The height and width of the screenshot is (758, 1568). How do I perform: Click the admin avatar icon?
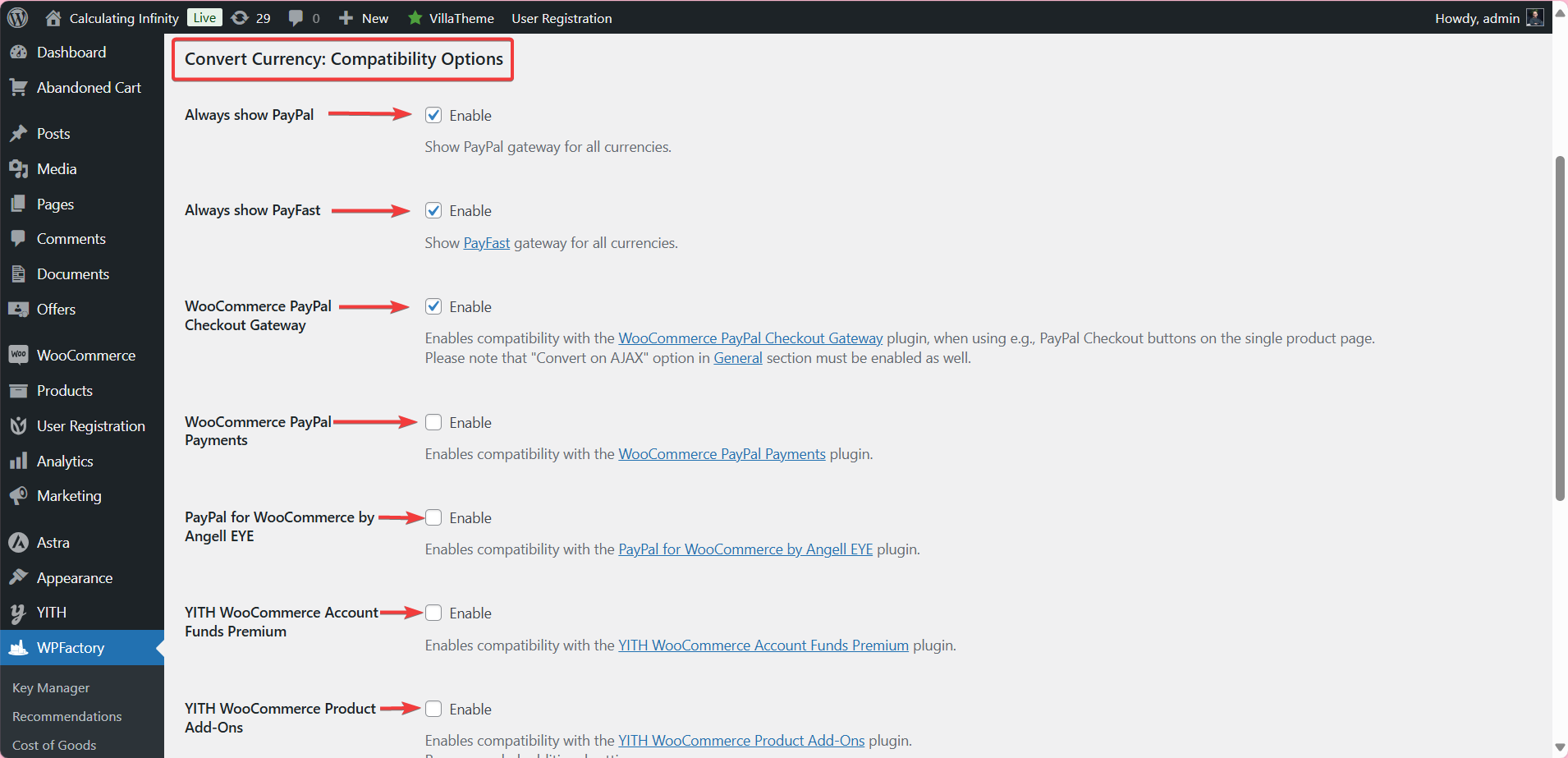[x=1535, y=17]
